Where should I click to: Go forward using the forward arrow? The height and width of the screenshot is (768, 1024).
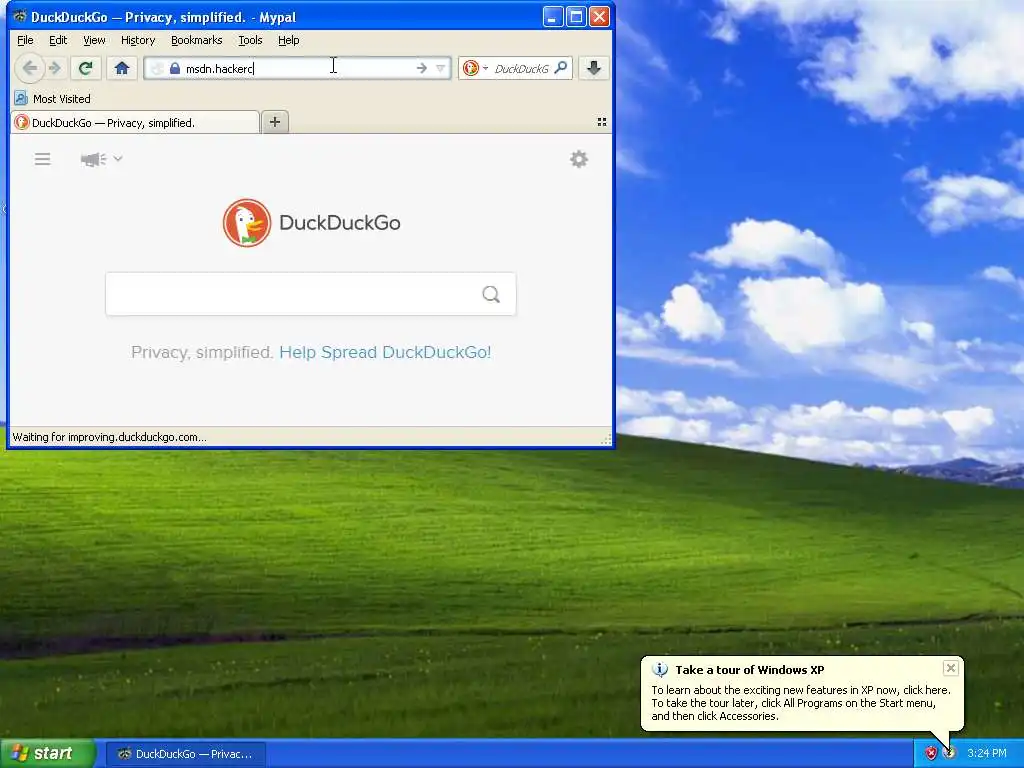pos(56,68)
